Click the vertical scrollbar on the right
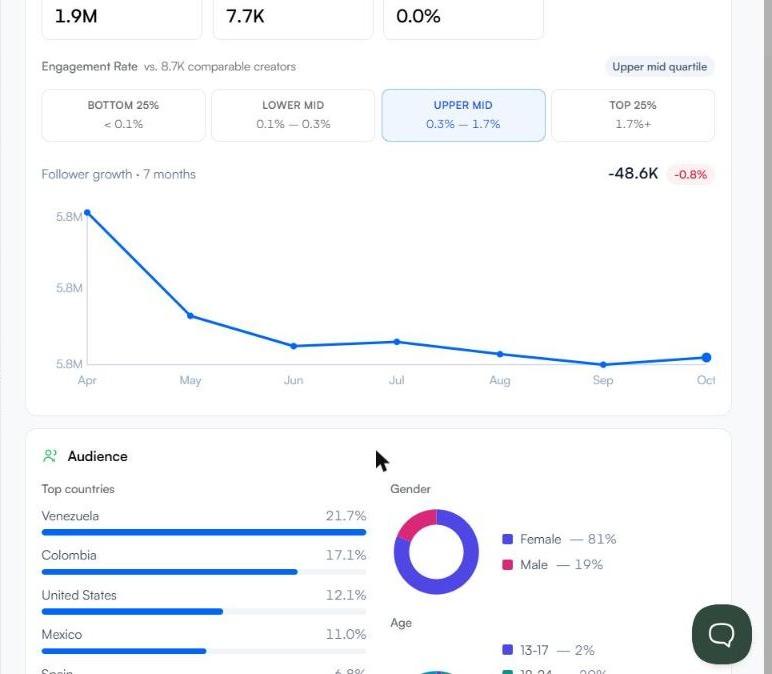The image size is (772, 674). click(x=768, y=337)
